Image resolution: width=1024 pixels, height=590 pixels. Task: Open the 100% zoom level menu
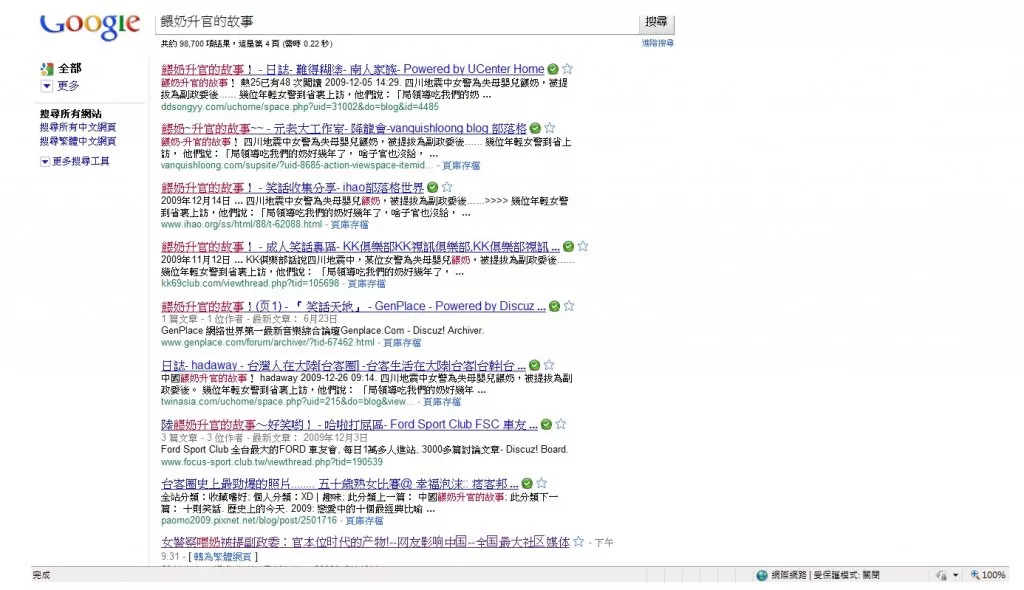(x=987, y=575)
